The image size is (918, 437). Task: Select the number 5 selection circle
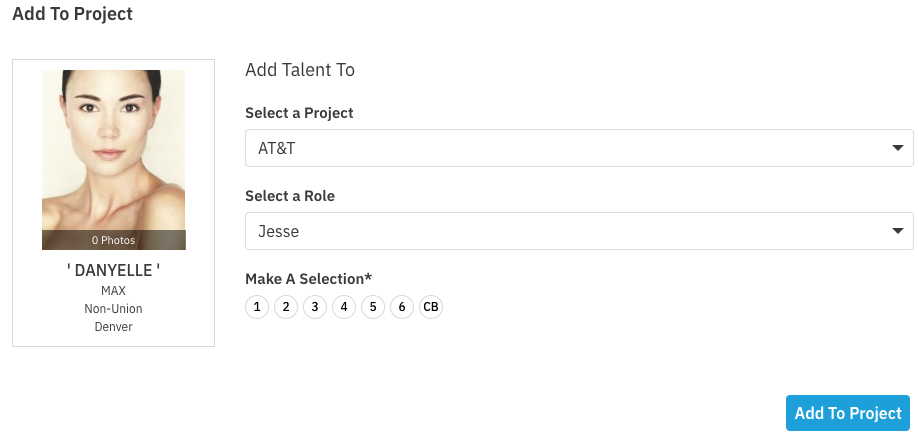click(373, 307)
